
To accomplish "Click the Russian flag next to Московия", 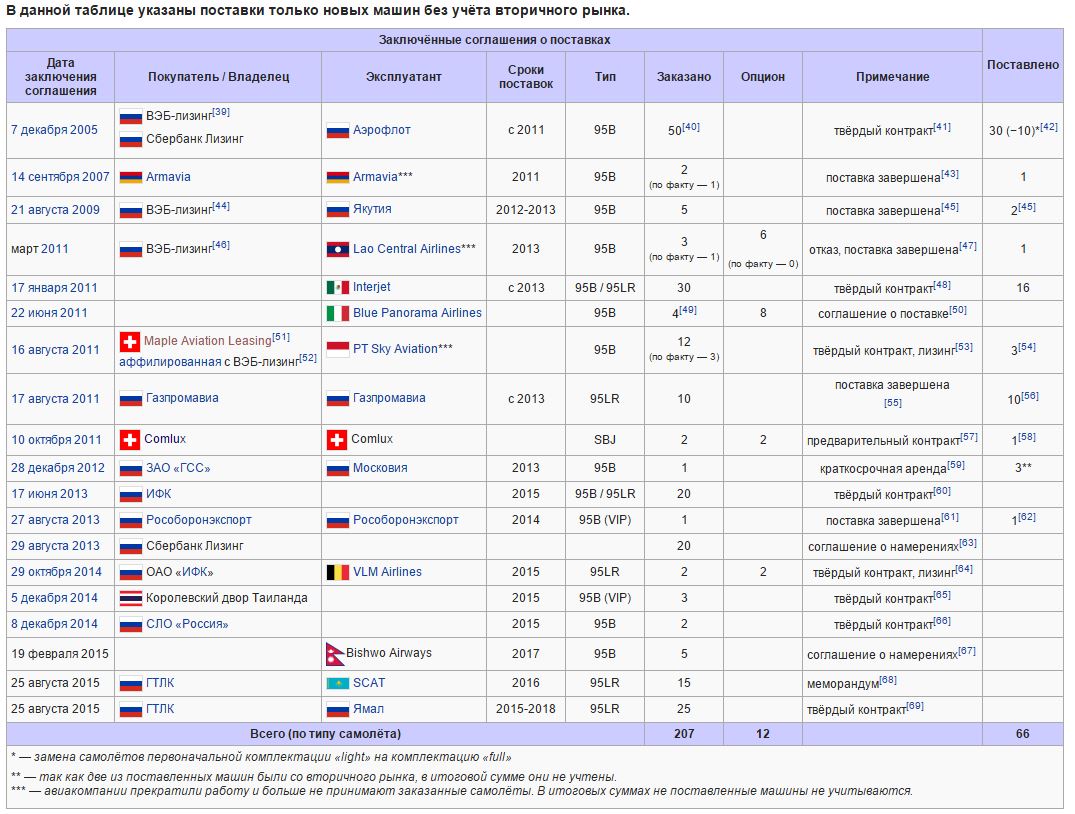I will click(337, 468).
